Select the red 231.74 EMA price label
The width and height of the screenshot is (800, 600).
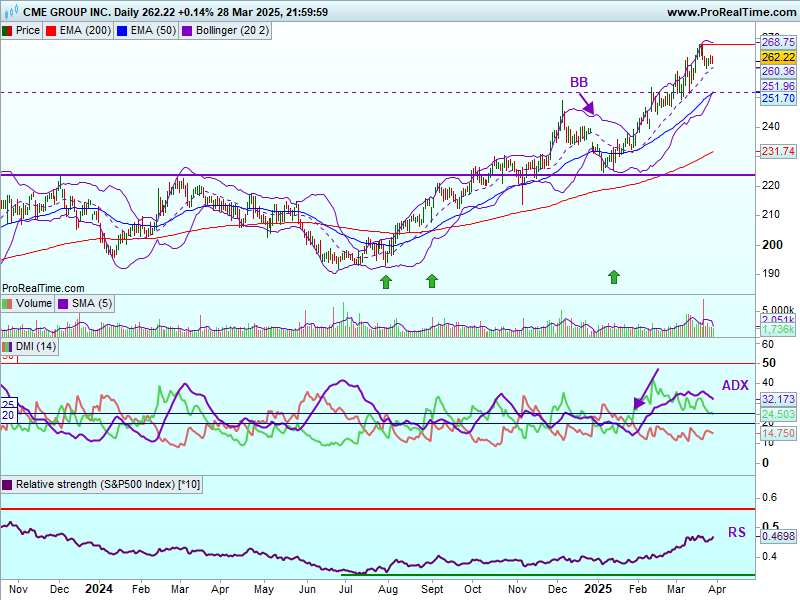(x=777, y=151)
